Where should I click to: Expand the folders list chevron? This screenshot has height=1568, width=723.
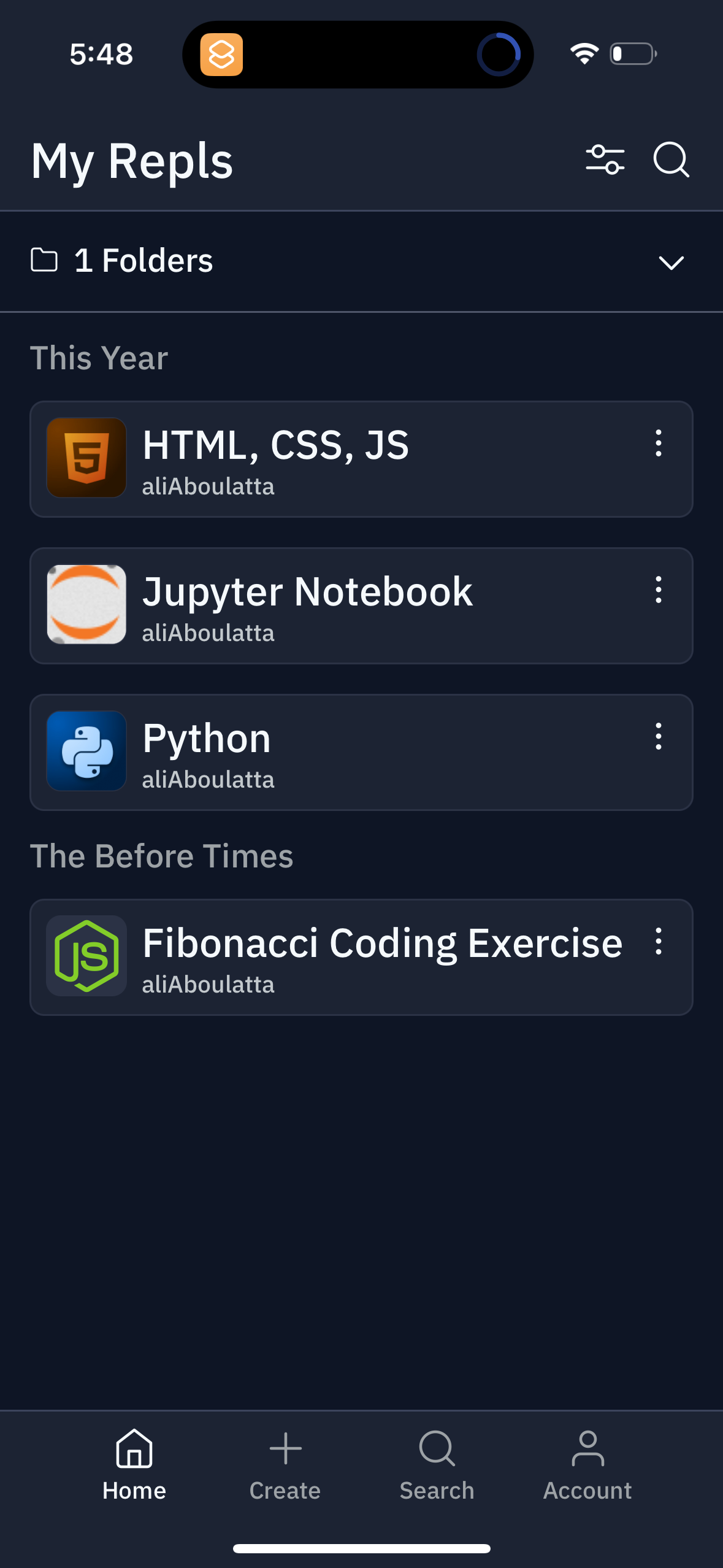click(671, 263)
